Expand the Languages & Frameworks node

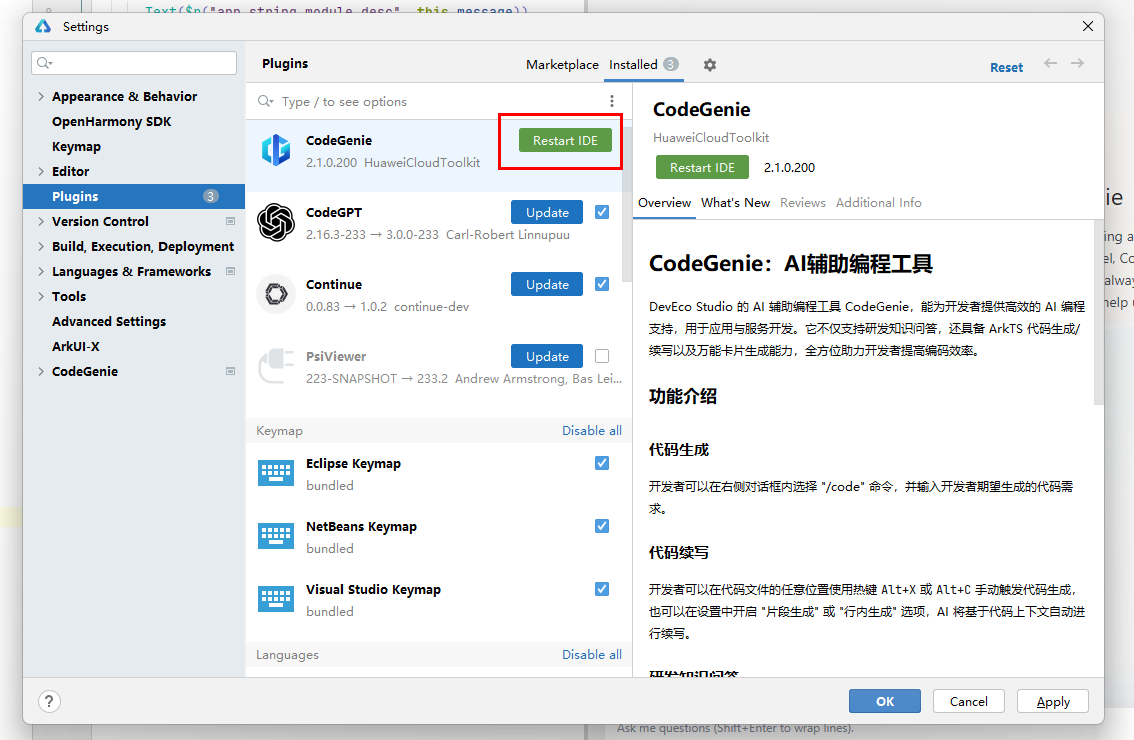[41, 272]
